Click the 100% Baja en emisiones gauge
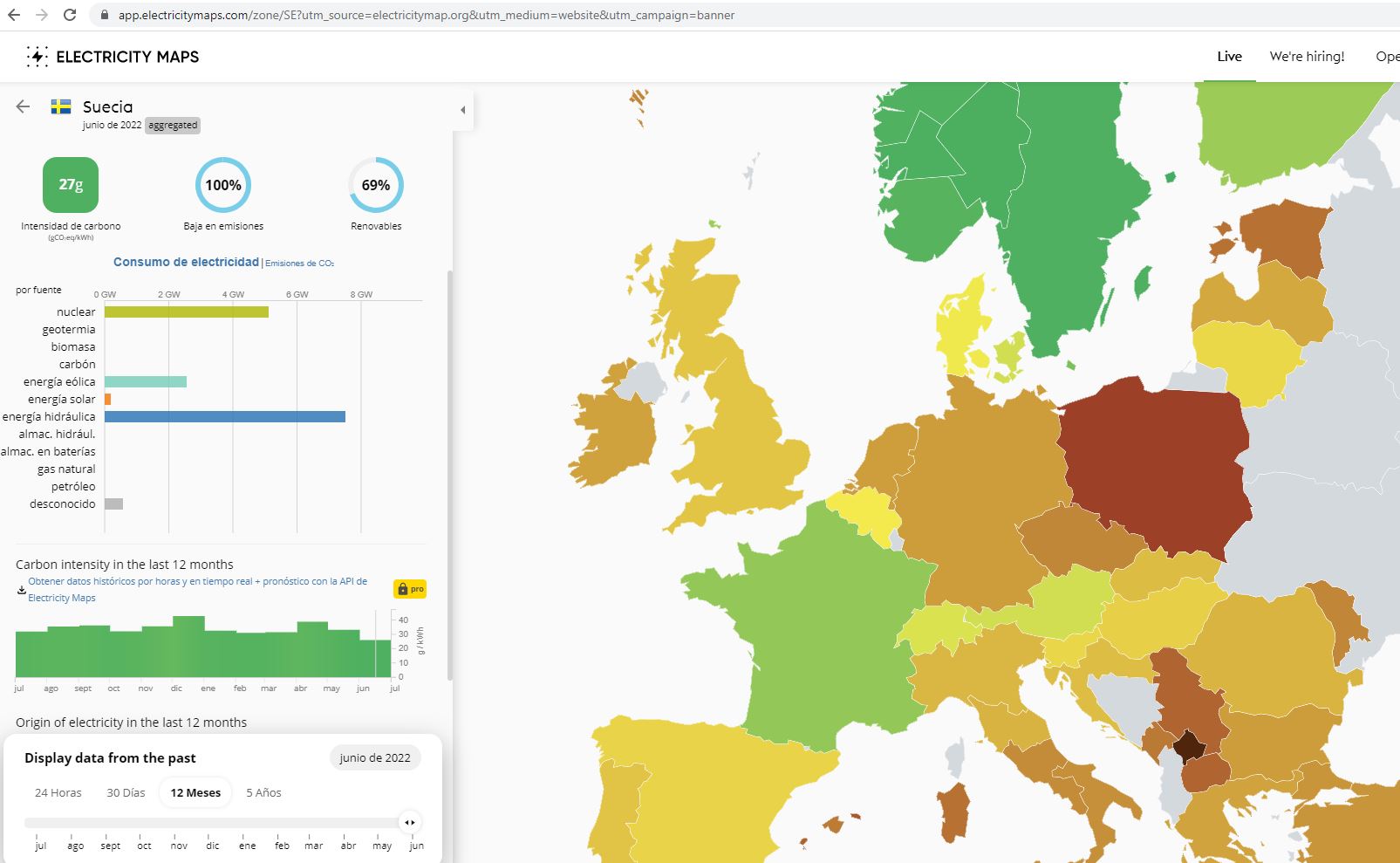Screen dimensions: 1400x863 223,185
